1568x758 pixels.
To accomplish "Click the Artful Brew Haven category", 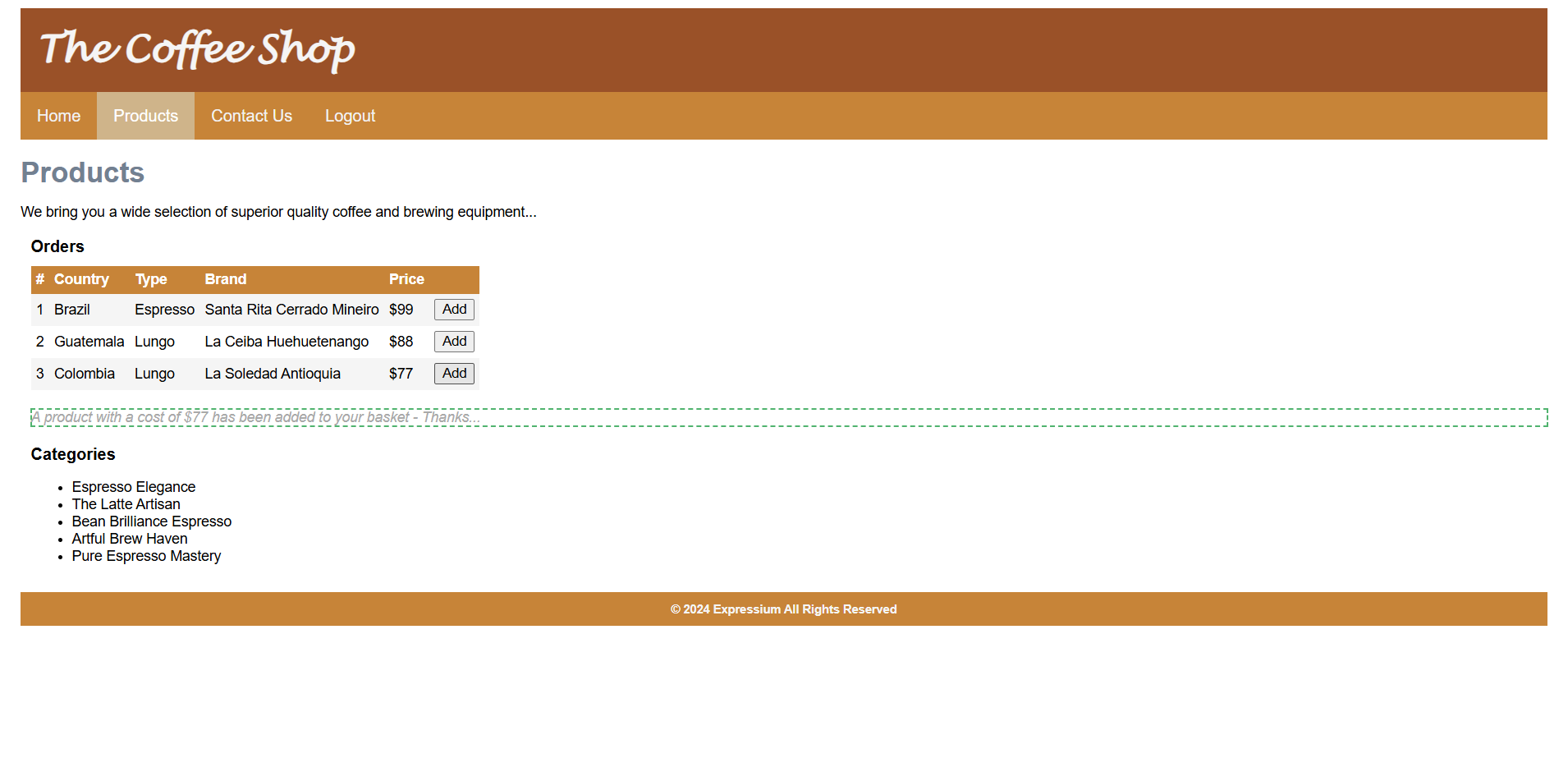I will point(130,539).
